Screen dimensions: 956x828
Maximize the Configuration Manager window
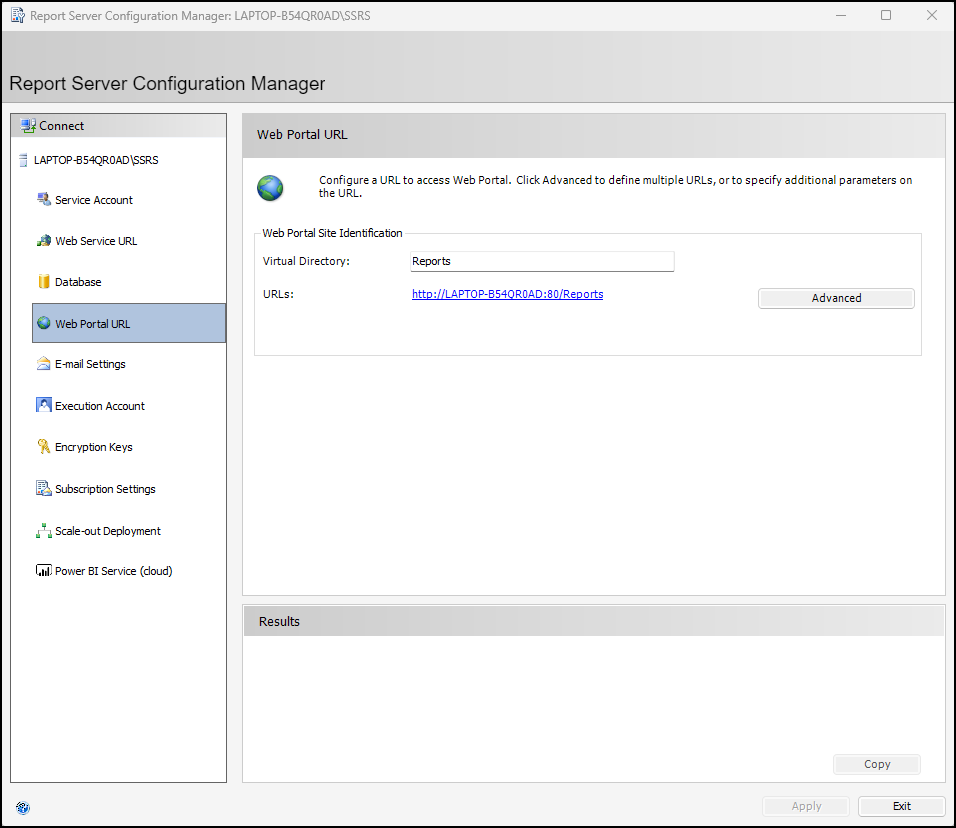coord(886,15)
